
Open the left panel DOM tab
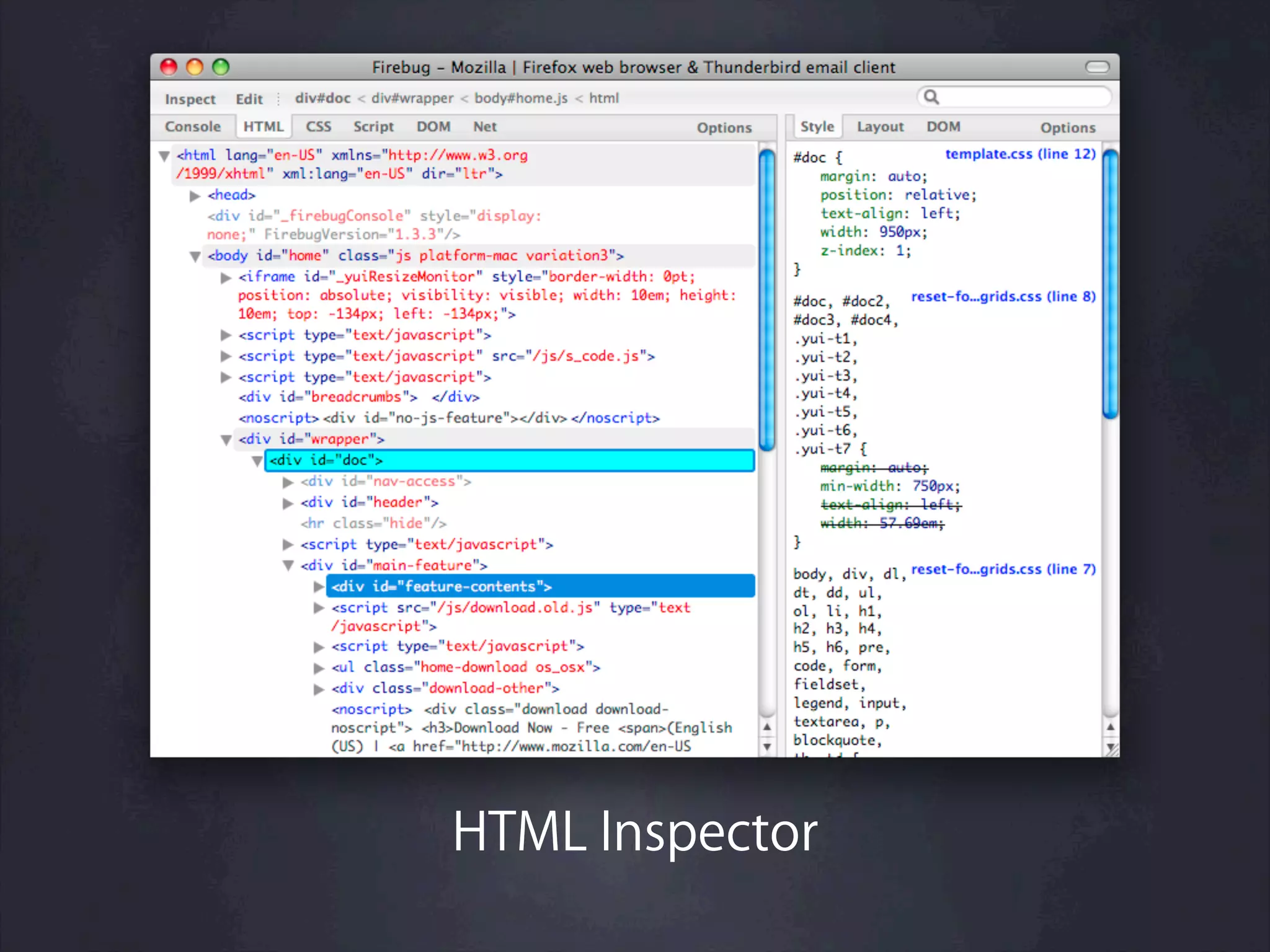click(x=433, y=126)
